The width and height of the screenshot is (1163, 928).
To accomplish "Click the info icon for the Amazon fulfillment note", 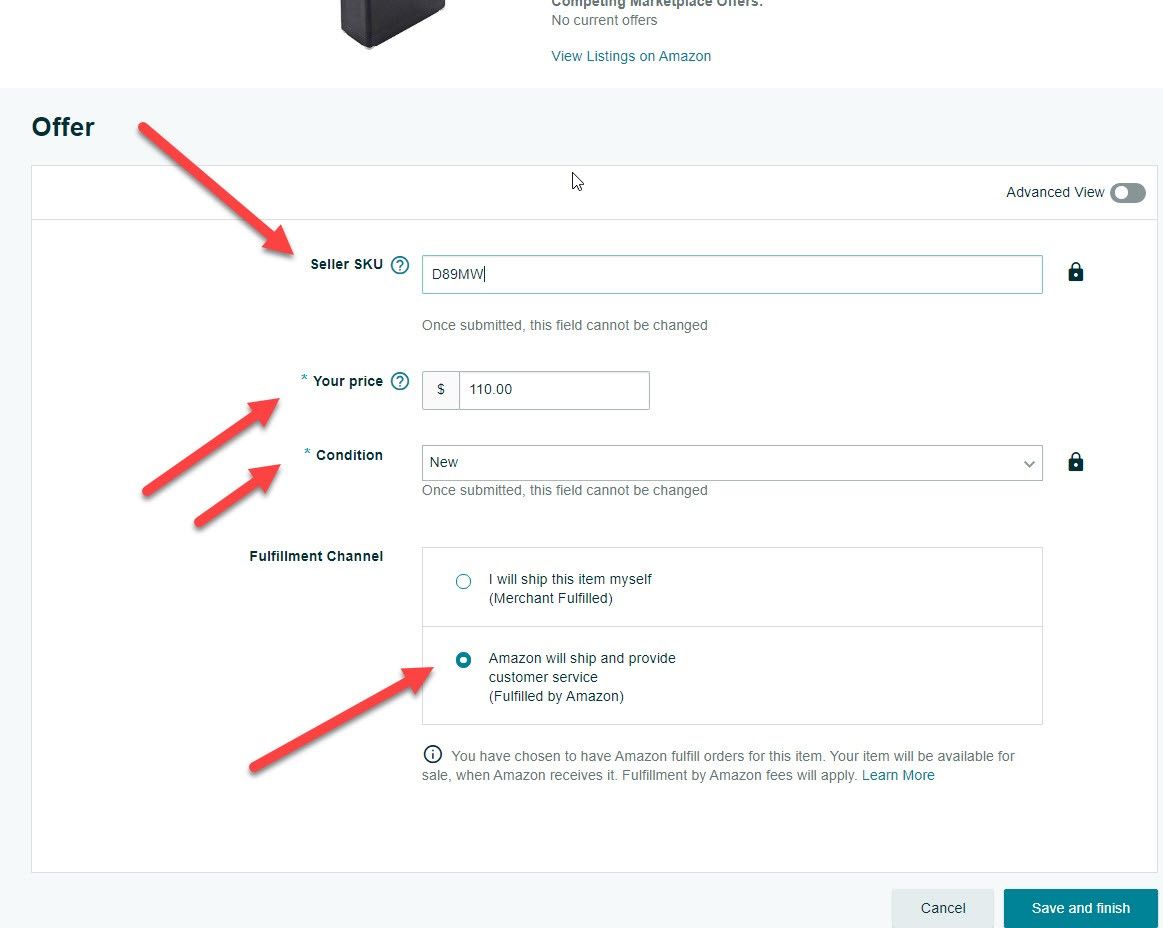I will coord(432,754).
